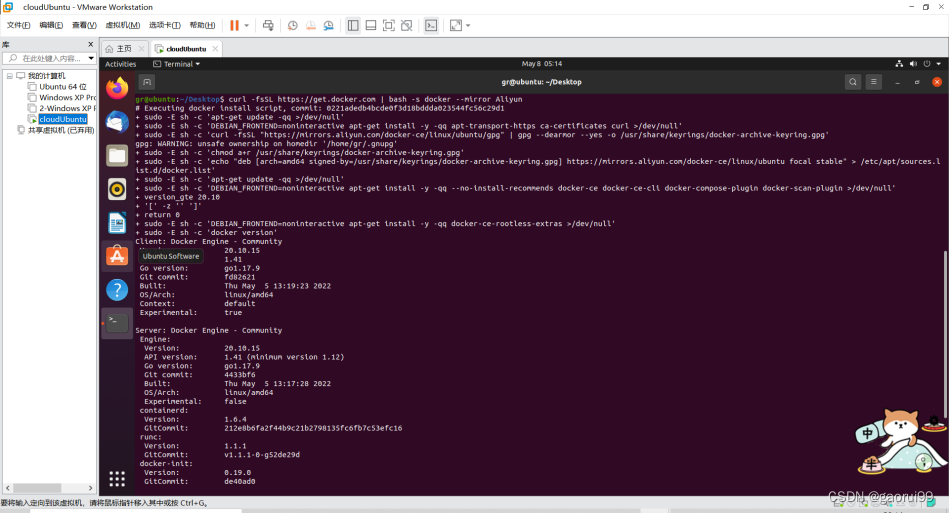Screen dimensions: 949x514
Task: Toggle Unity mode icon in VMware toolbar
Action: 407,25
